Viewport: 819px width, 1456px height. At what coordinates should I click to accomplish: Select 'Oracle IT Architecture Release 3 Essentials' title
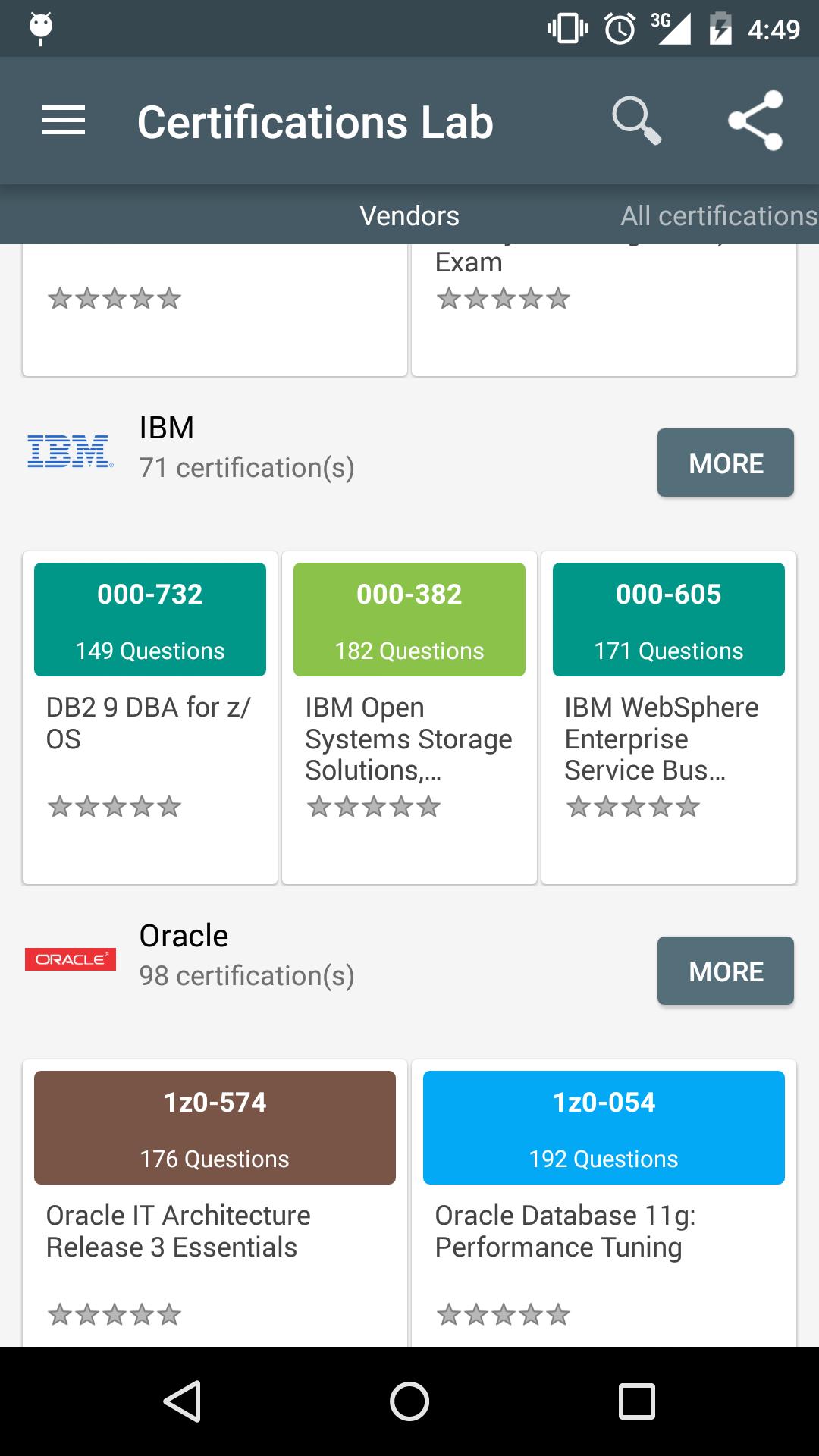178,1231
